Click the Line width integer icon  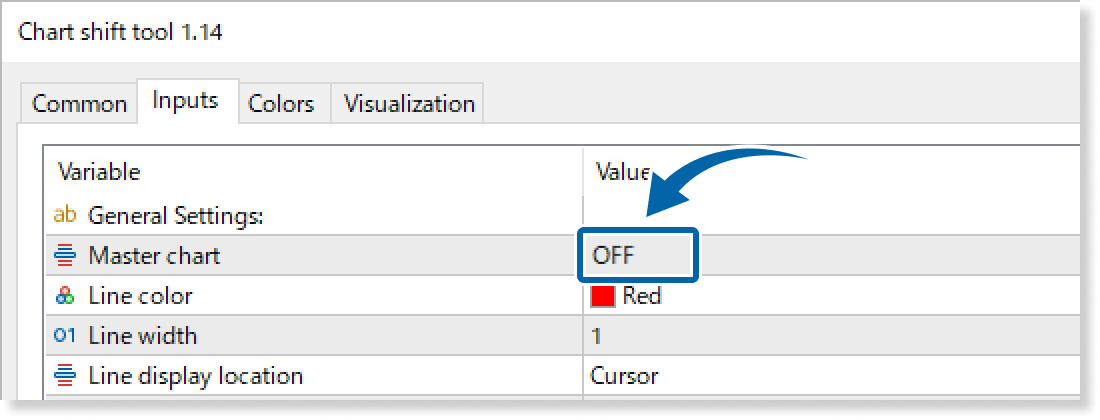(x=65, y=336)
